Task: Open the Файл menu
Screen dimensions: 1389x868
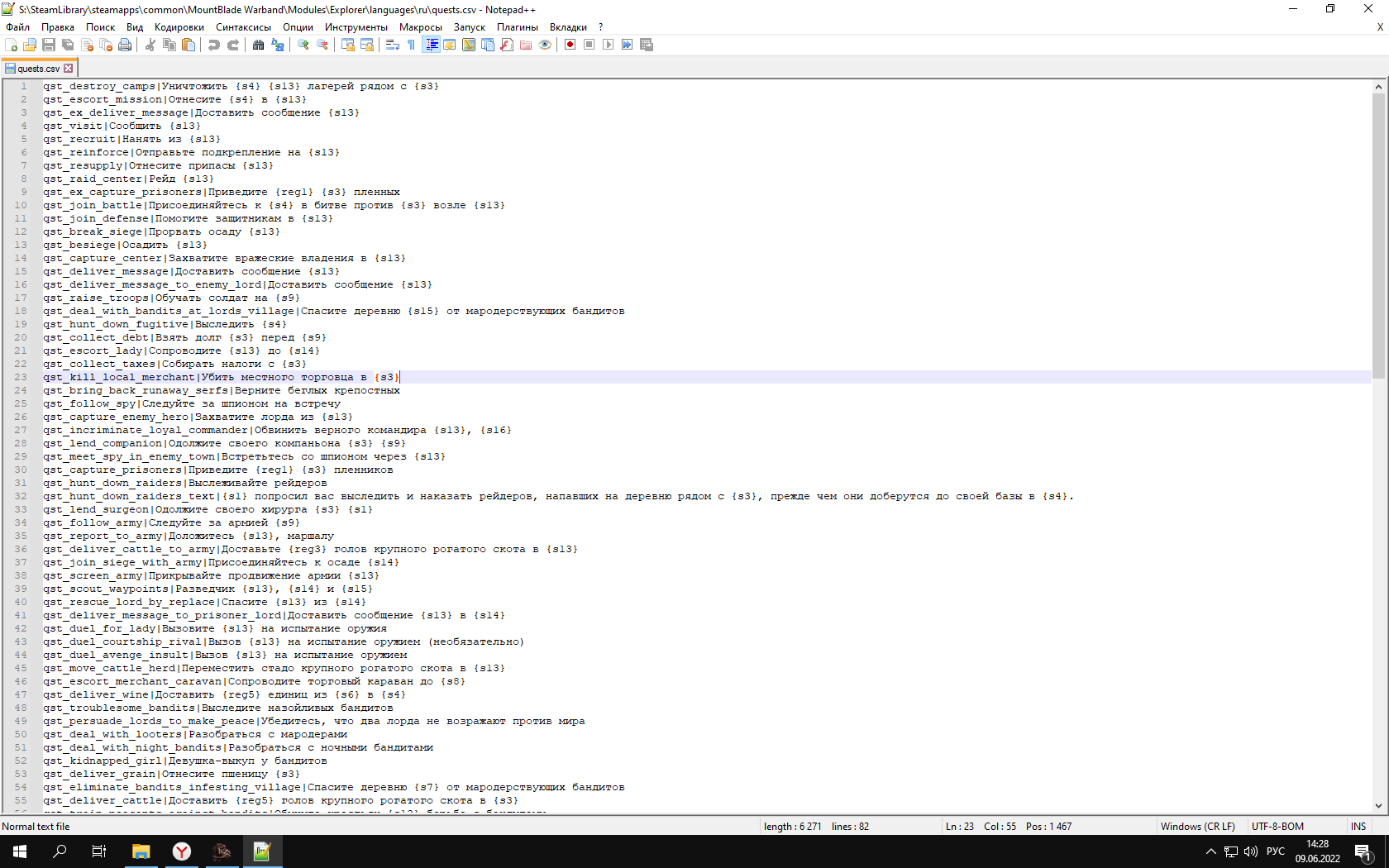Action: pyautogui.click(x=17, y=27)
